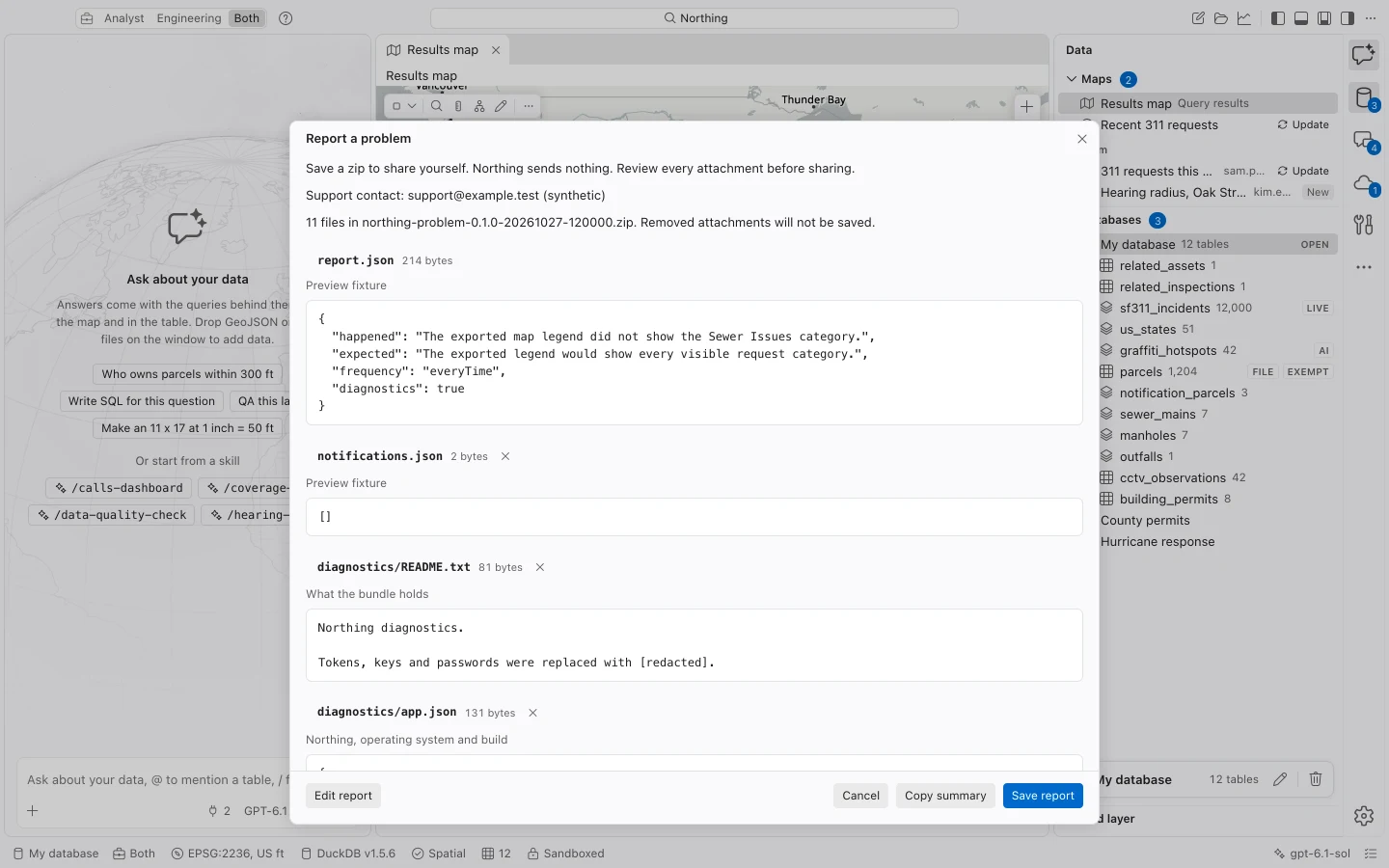Close the Report a problem dialog
This screenshot has height=868, width=1389.
(1082, 139)
